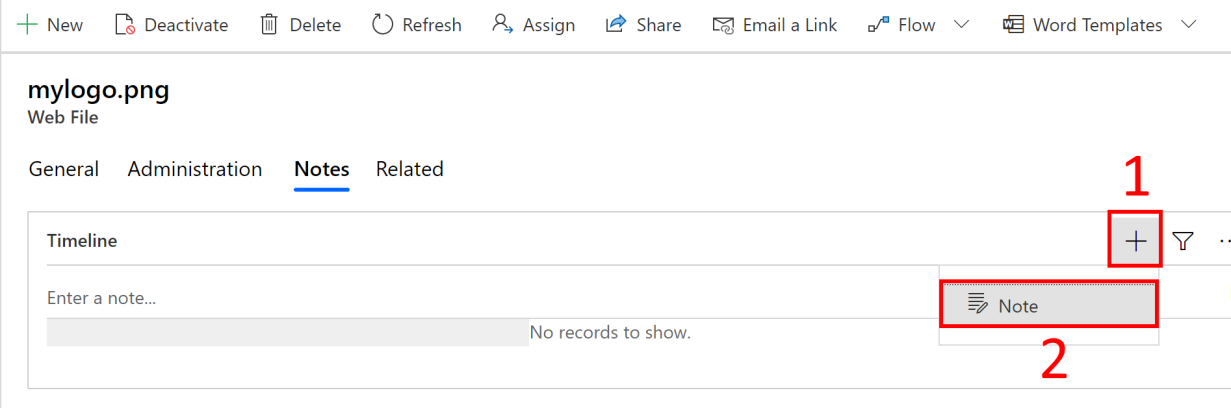Click the timeline plus add button
1231x408 pixels.
click(1135, 241)
